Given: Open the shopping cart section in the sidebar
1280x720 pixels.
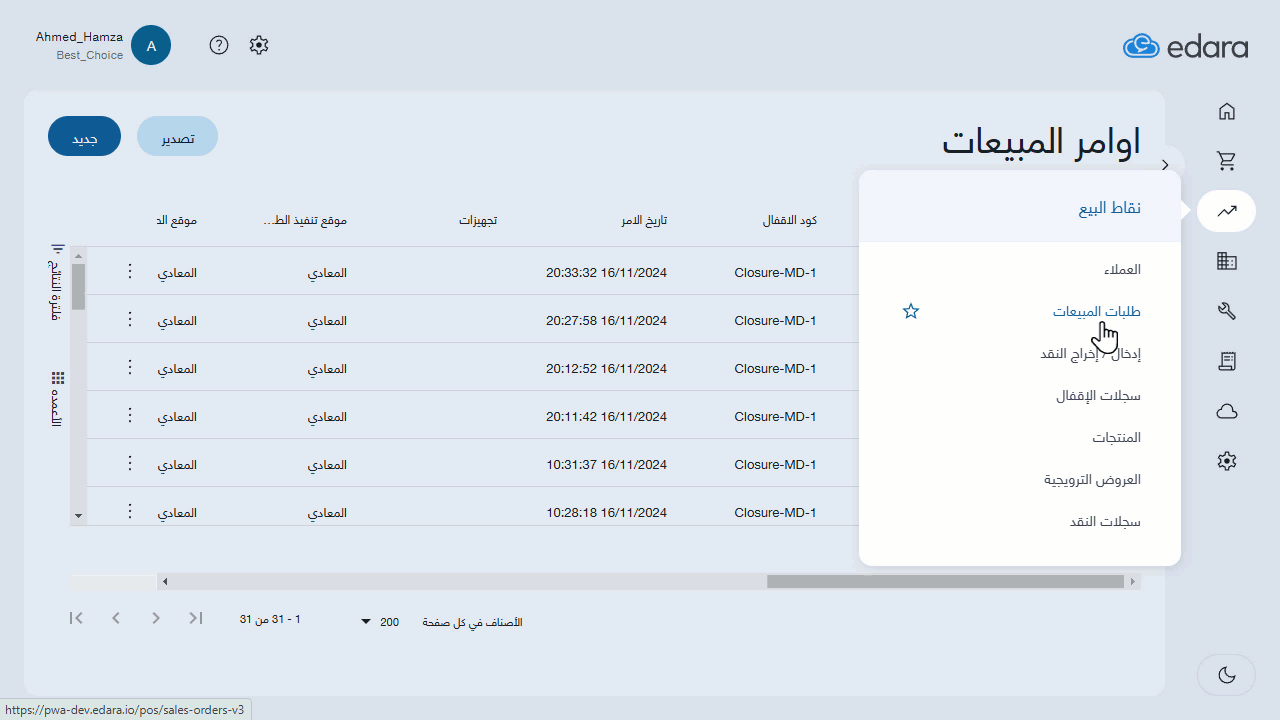Looking at the screenshot, I should point(1227,161).
